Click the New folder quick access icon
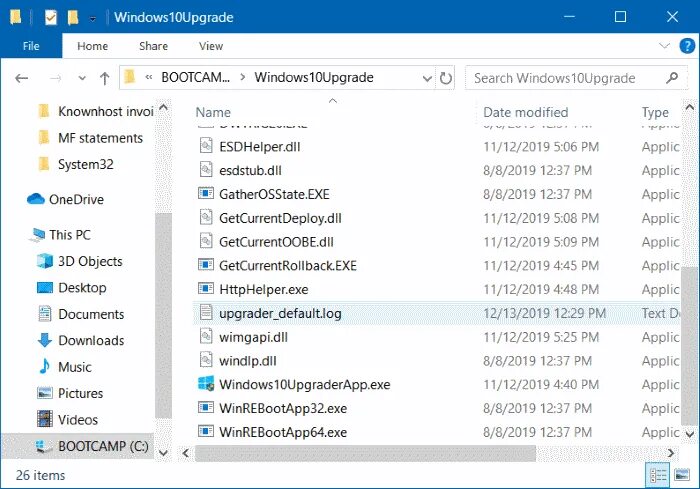Image resolution: width=700 pixels, height=489 pixels. click(x=73, y=18)
